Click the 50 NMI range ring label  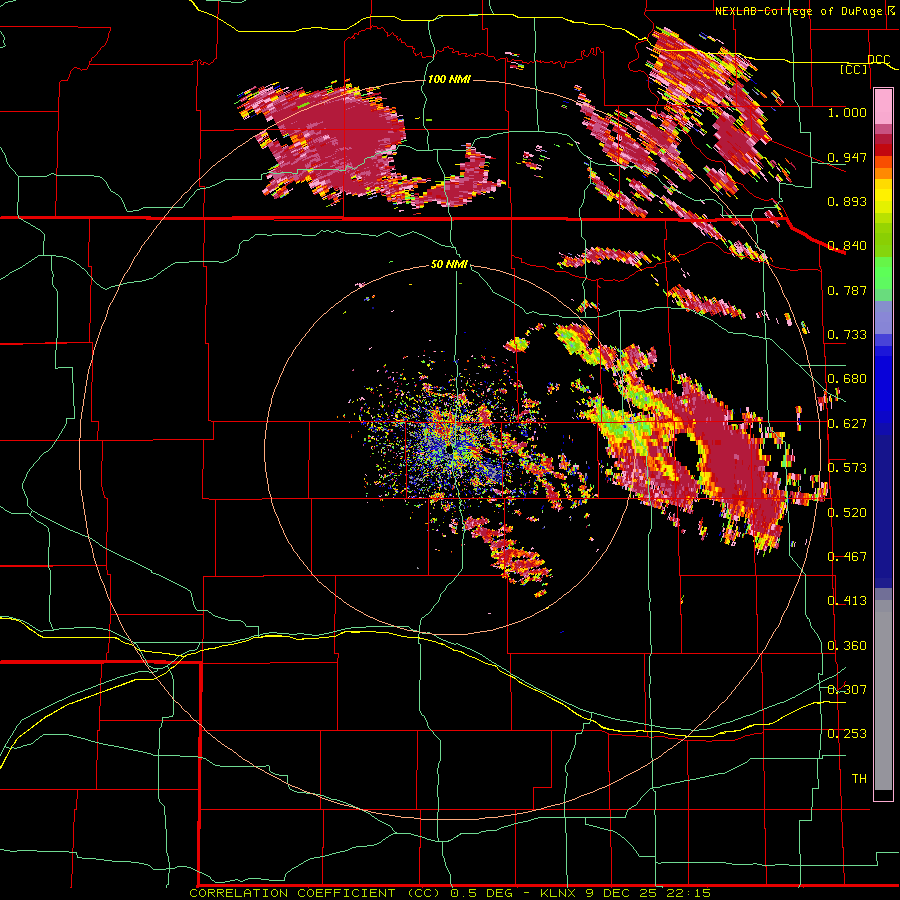click(x=449, y=265)
